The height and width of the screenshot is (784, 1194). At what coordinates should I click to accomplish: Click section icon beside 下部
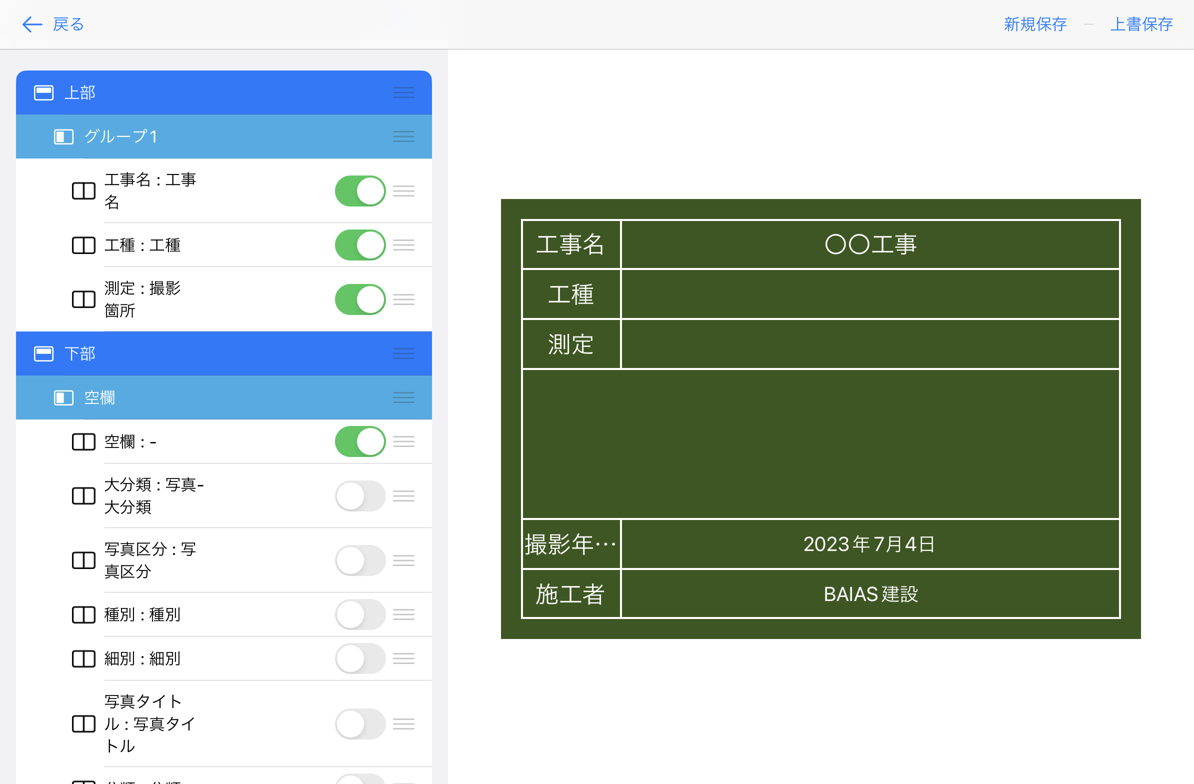[44, 354]
